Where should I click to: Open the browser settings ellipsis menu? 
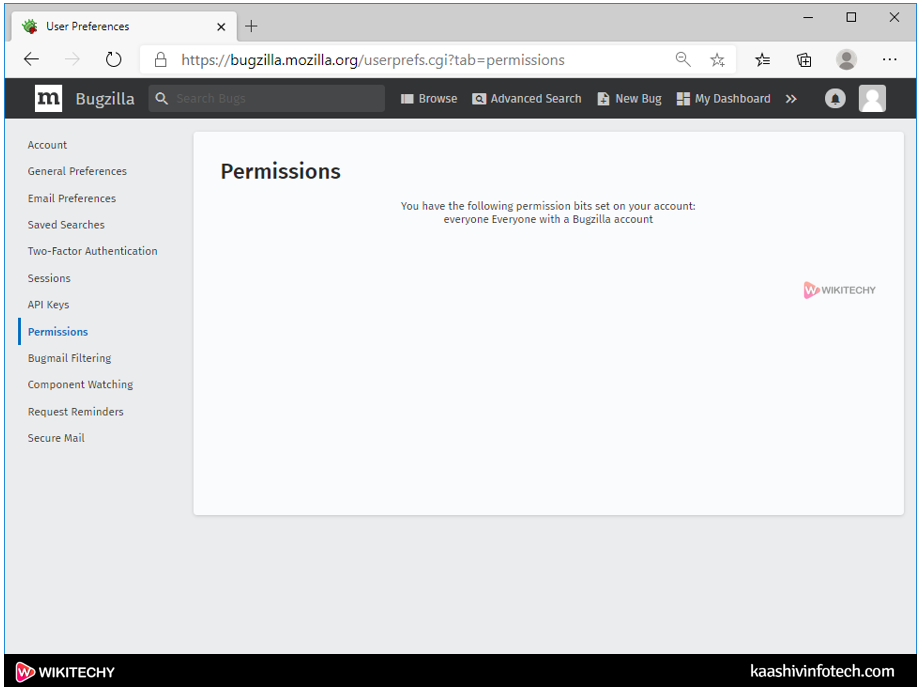click(889, 60)
